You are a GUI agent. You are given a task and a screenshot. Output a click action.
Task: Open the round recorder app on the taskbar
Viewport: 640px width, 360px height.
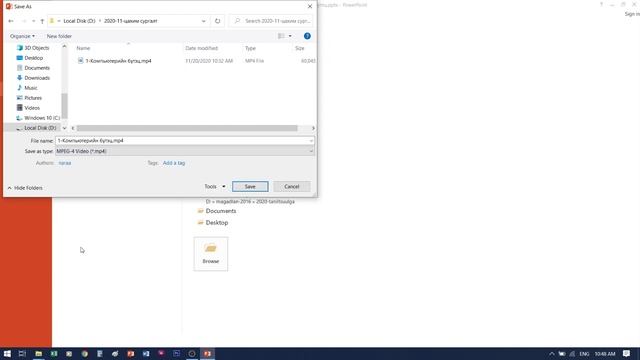pos(192,354)
